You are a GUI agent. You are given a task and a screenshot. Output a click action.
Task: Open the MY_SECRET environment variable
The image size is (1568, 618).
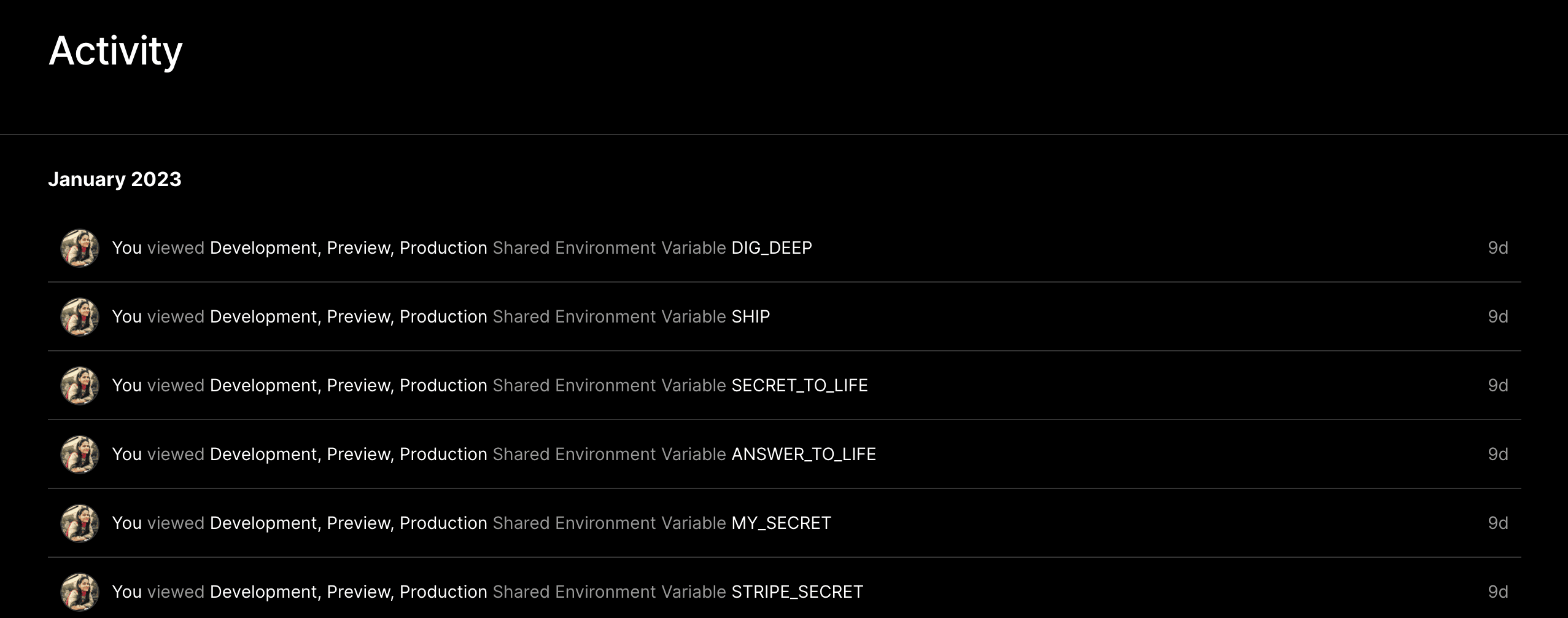point(781,523)
